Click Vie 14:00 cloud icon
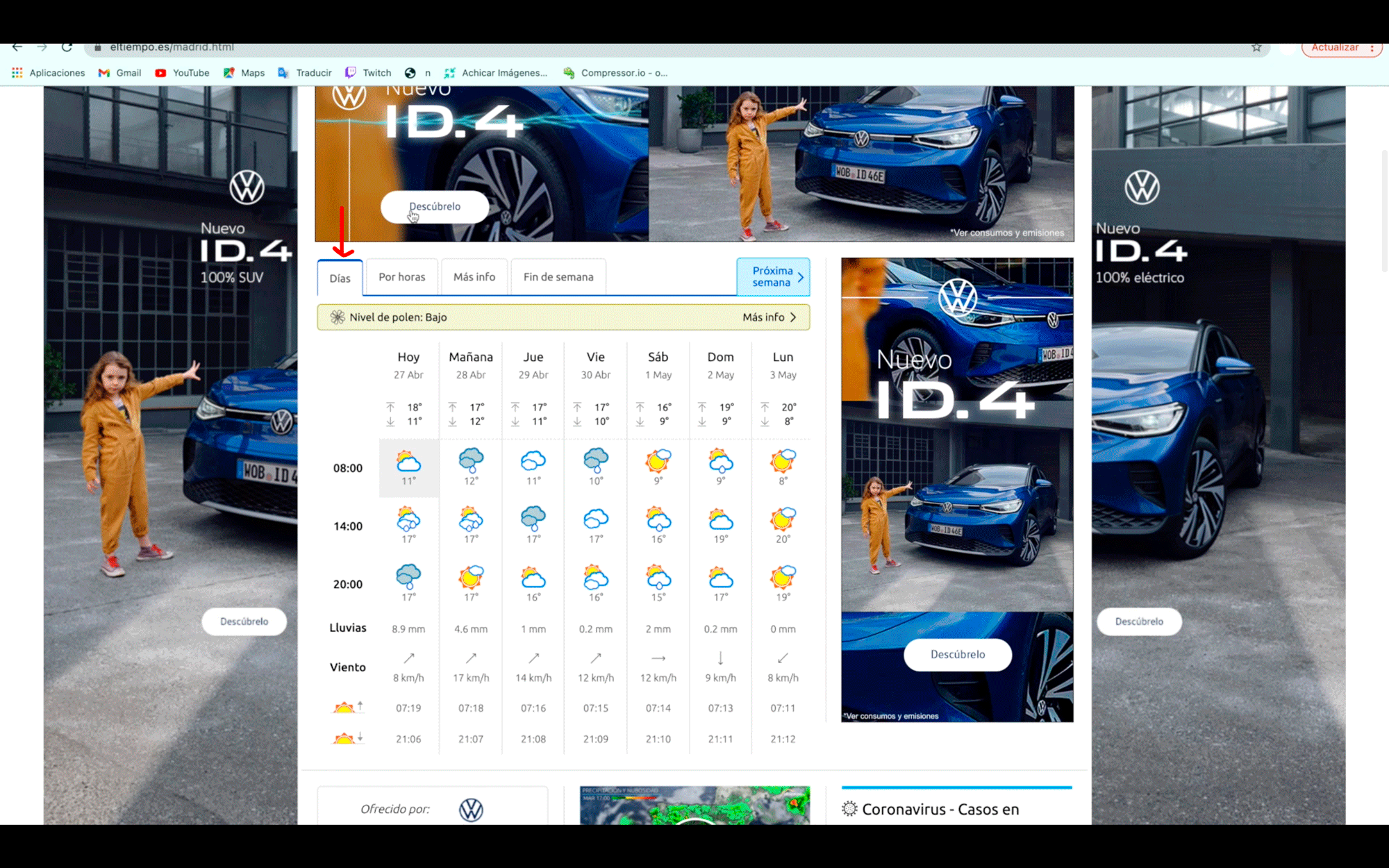This screenshot has width=1389, height=868. (x=596, y=519)
